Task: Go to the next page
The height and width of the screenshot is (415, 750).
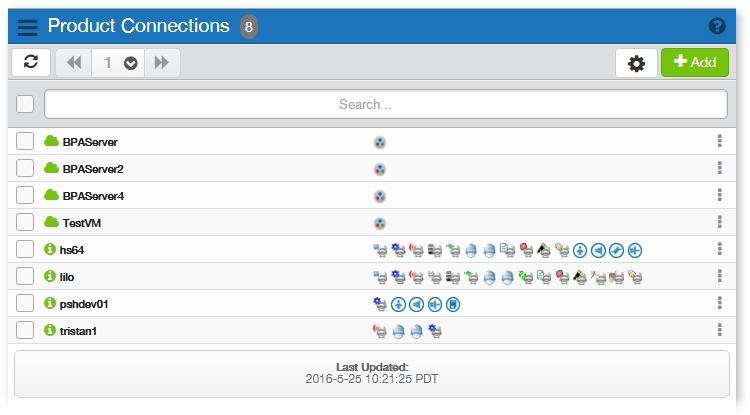Action: [161, 63]
